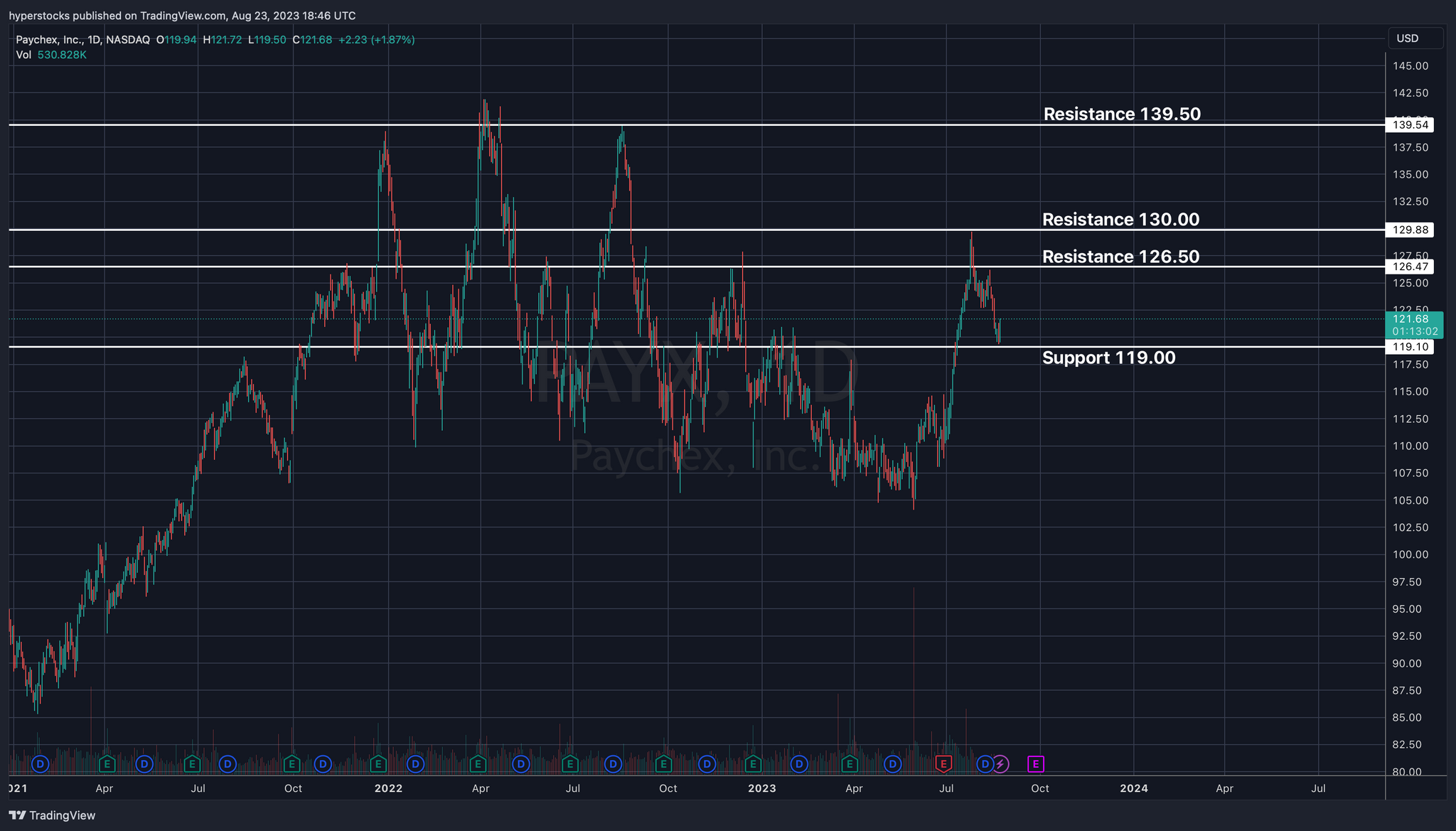Click the dividend D marker near October 2021
Screen dimensions: 1456x831
323,764
